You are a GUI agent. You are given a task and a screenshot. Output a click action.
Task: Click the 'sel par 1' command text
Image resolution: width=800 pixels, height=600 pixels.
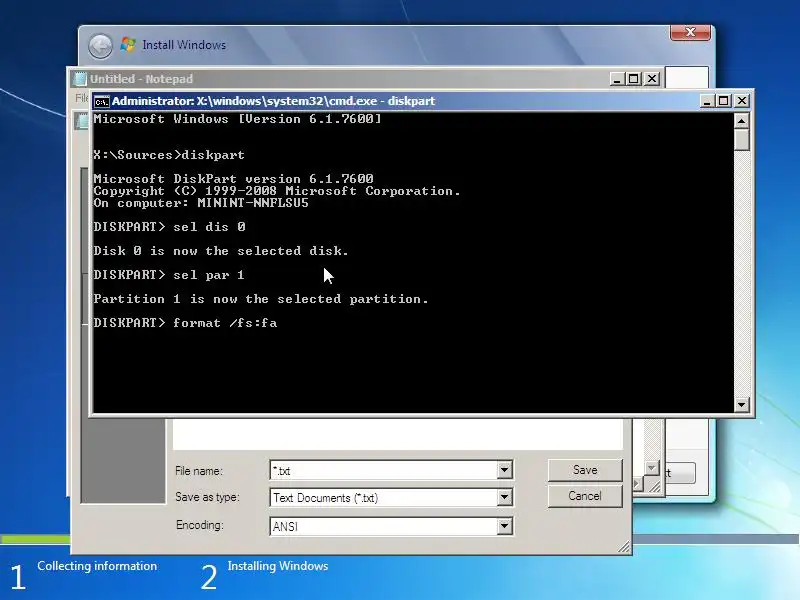(x=209, y=275)
